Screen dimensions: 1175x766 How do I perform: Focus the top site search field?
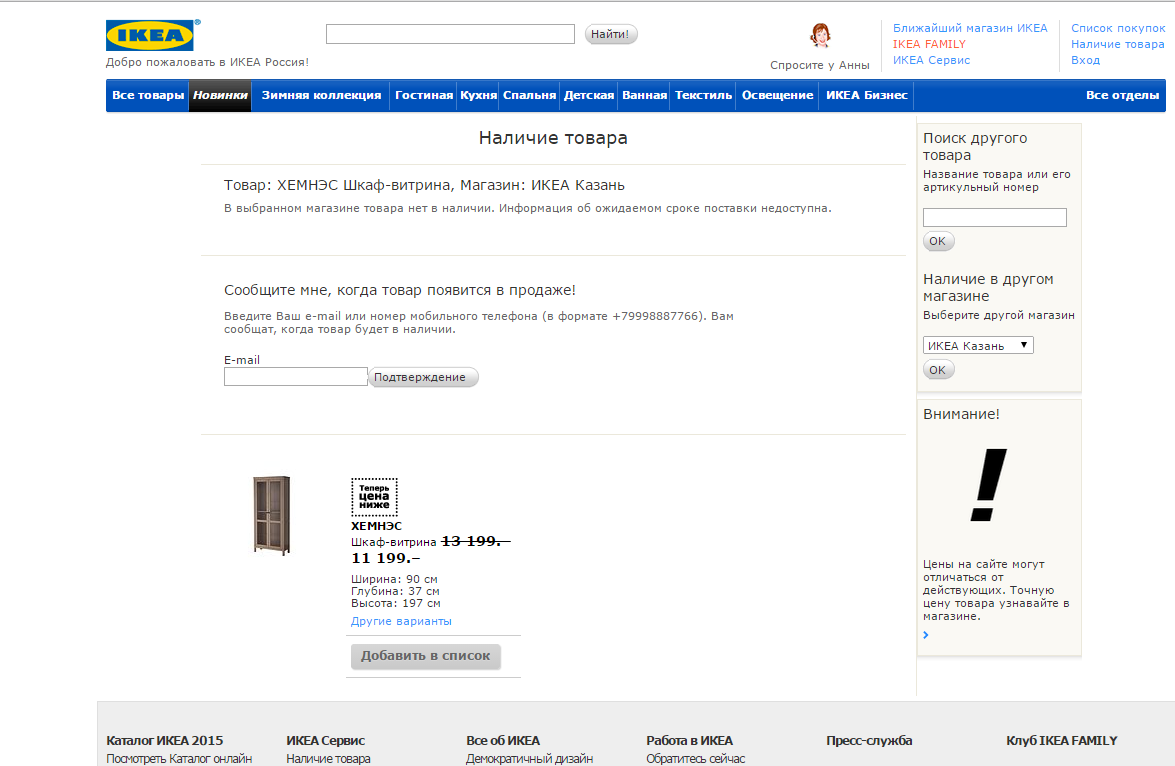450,34
